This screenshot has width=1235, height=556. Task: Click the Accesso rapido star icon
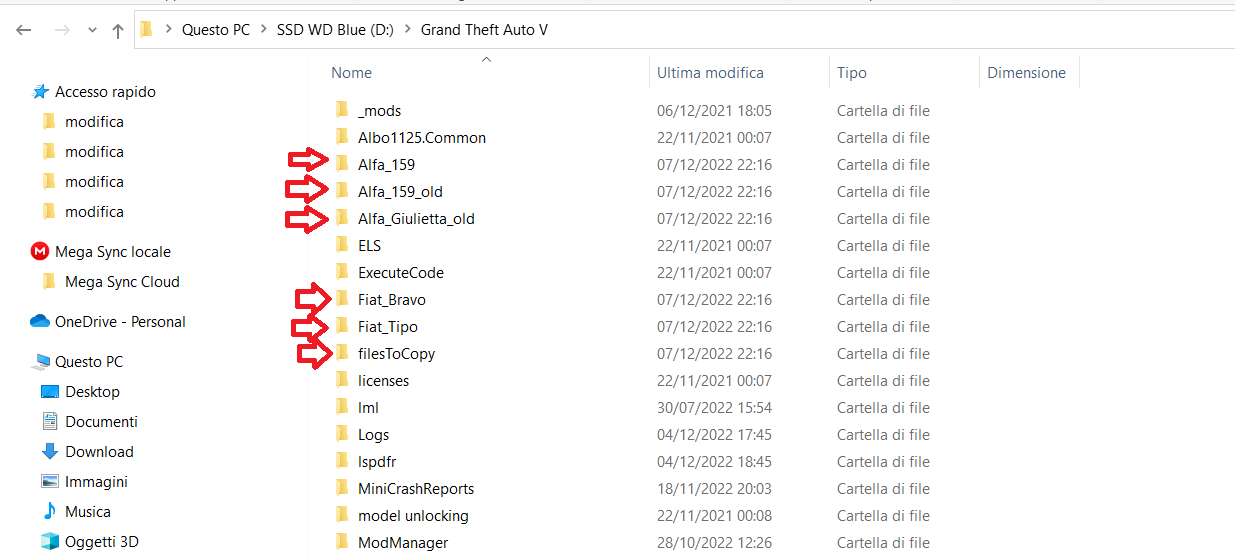click(41, 92)
